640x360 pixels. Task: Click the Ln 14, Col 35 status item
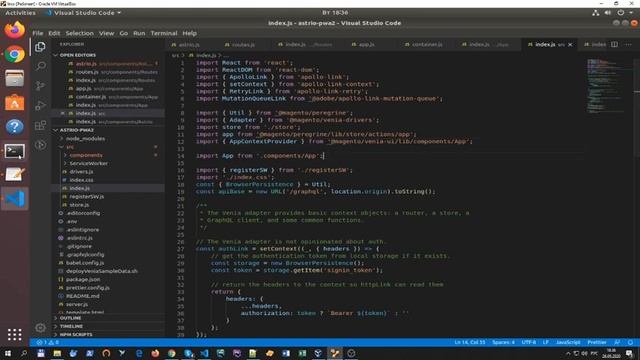(470, 342)
